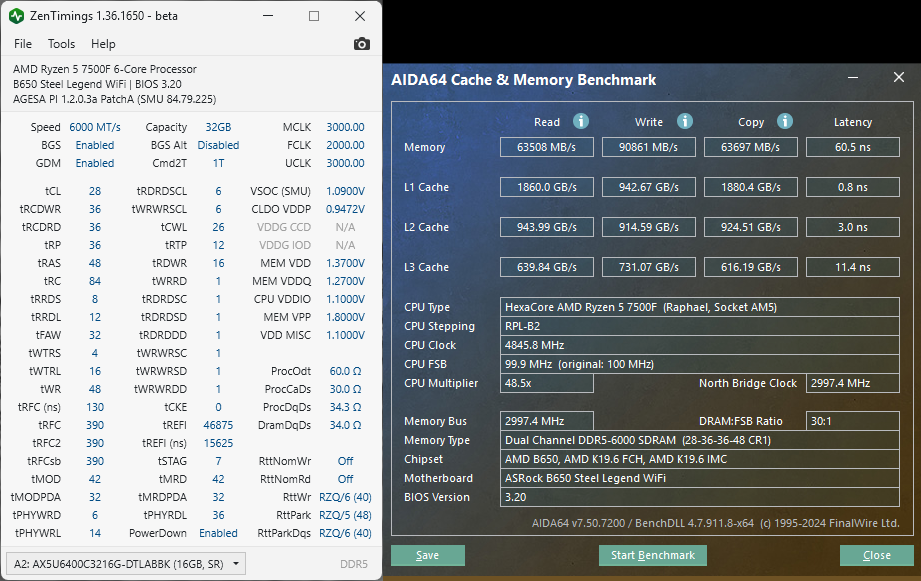Viewport: 921px width, 581px height.
Task: Click the CPU Stepping value RPL-B2
Action: point(700,326)
